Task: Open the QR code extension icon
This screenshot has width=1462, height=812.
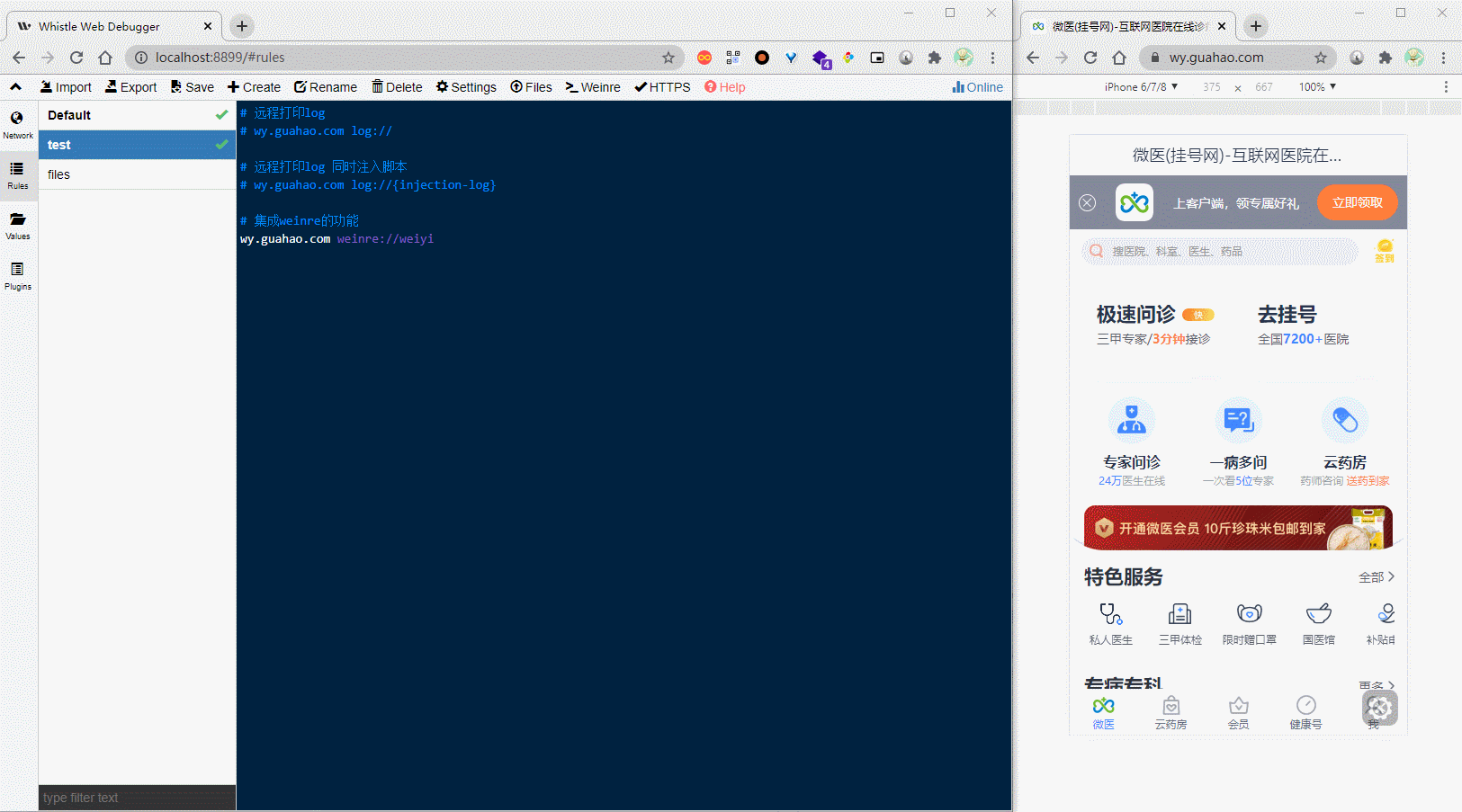Action: click(733, 58)
